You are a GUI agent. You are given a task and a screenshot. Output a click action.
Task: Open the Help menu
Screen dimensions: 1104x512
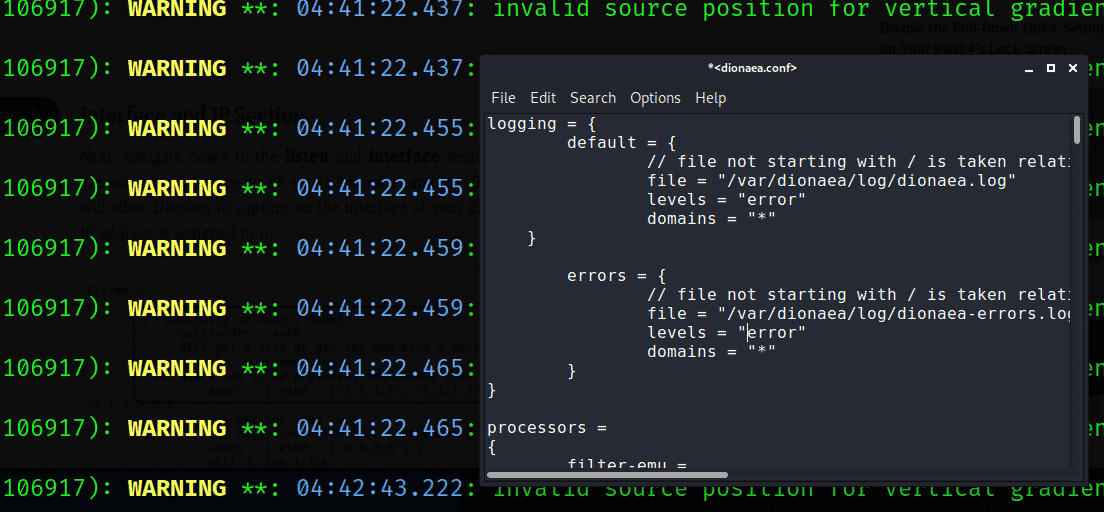710,98
